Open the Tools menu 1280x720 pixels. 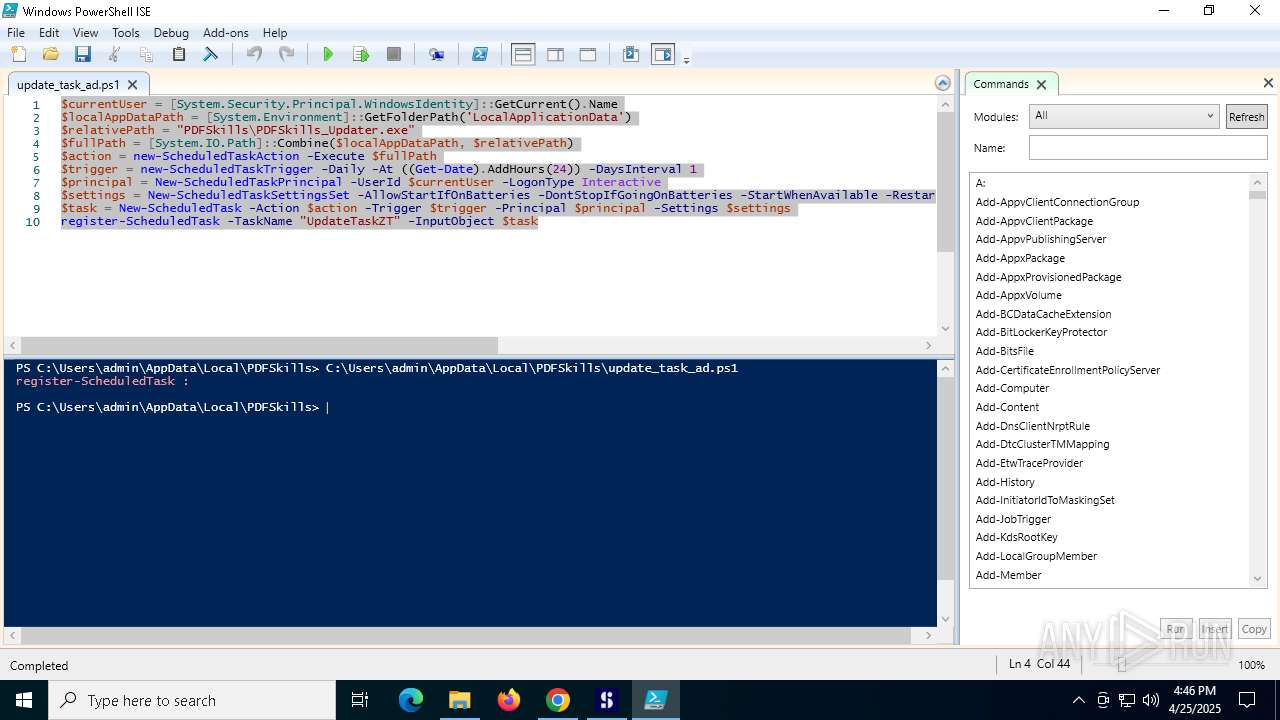click(x=126, y=33)
